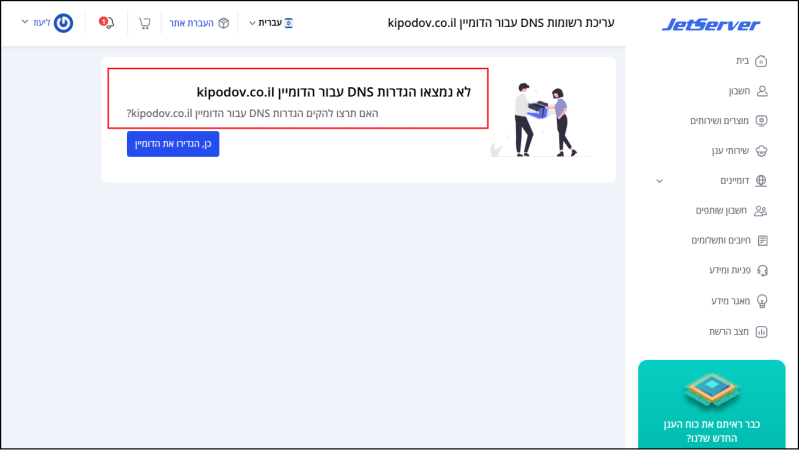Click the question text האם תרצו להקים הגדרות DNS

coord(252,113)
